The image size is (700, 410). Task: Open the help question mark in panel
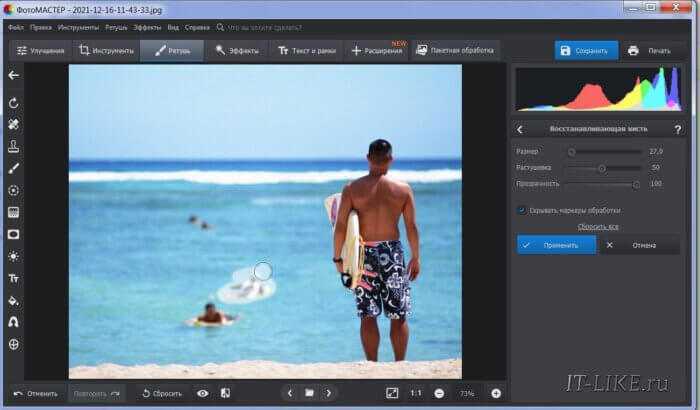tap(678, 130)
